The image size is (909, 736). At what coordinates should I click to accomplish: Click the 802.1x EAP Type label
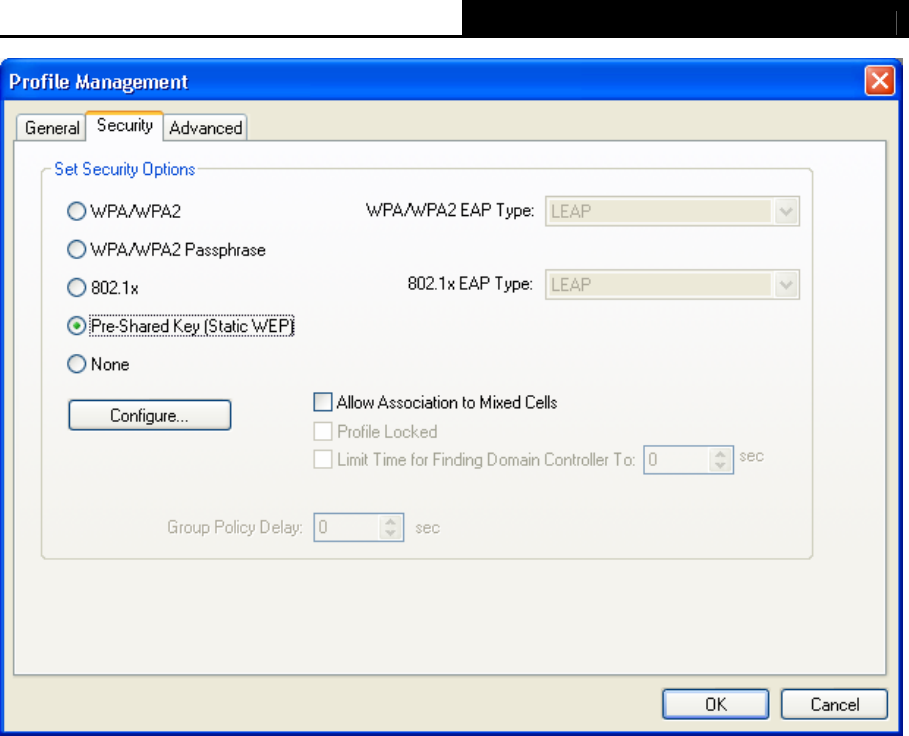point(470,284)
